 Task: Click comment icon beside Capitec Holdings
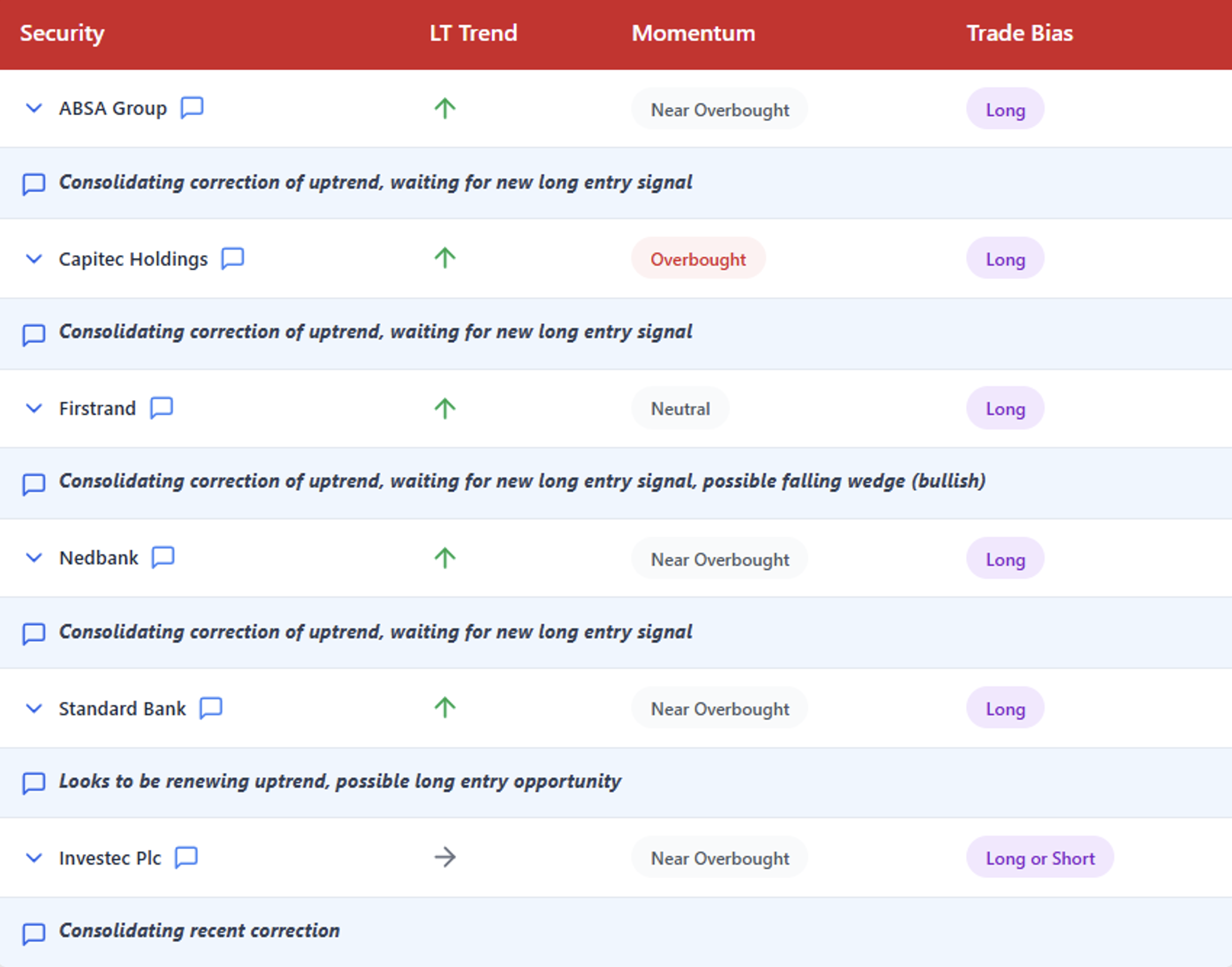[x=232, y=259]
